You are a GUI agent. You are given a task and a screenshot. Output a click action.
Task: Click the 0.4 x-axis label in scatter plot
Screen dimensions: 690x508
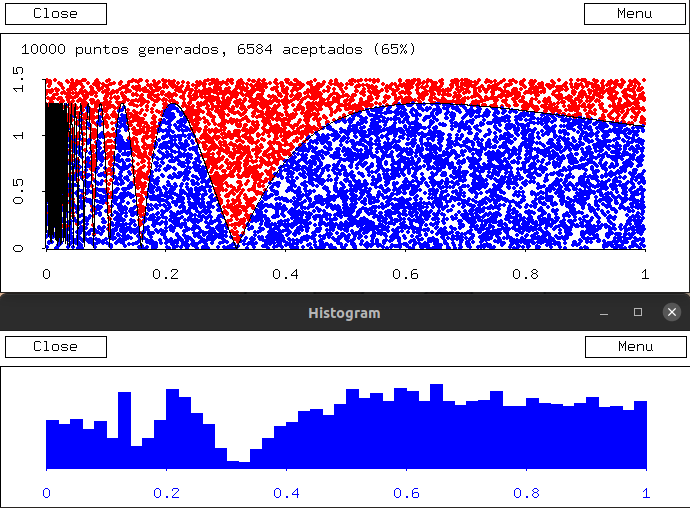(x=285, y=274)
